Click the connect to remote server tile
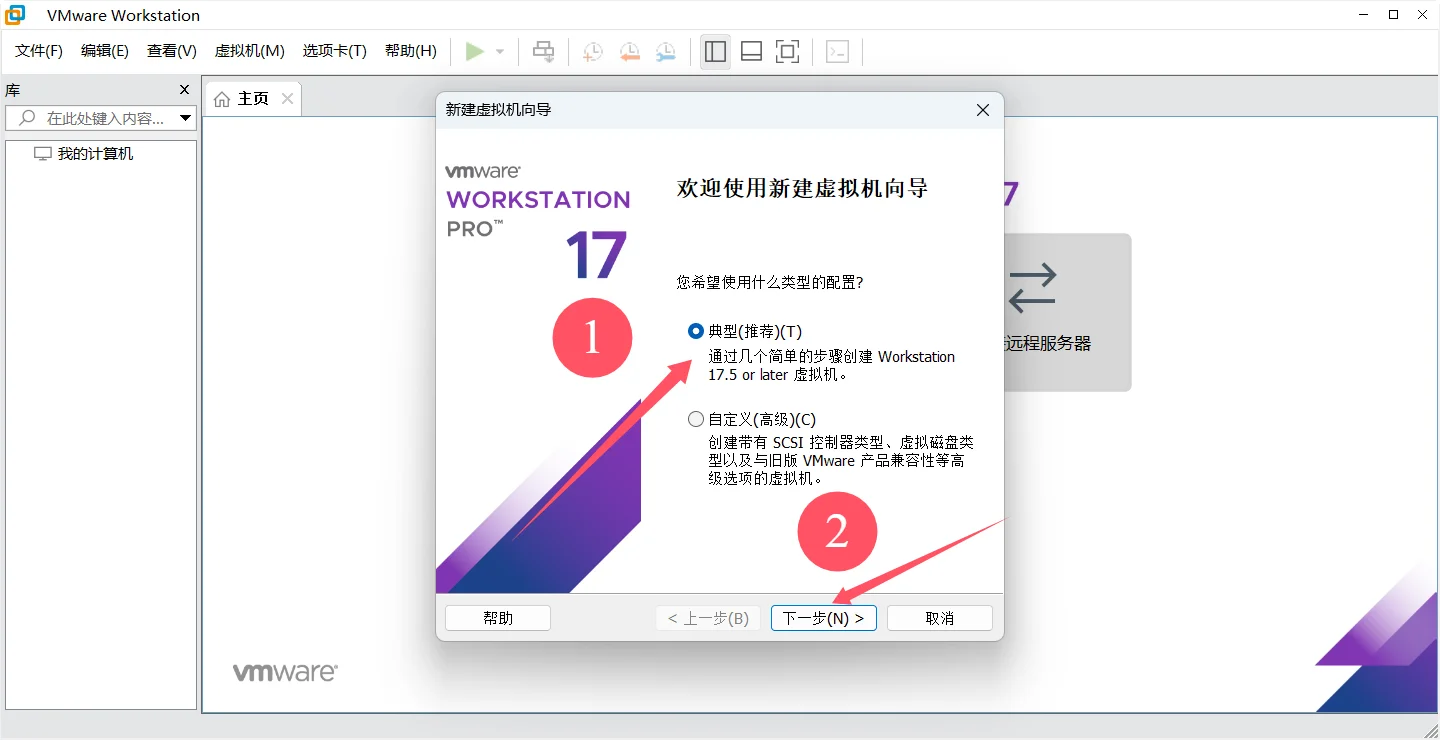1440x740 pixels. (1067, 312)
